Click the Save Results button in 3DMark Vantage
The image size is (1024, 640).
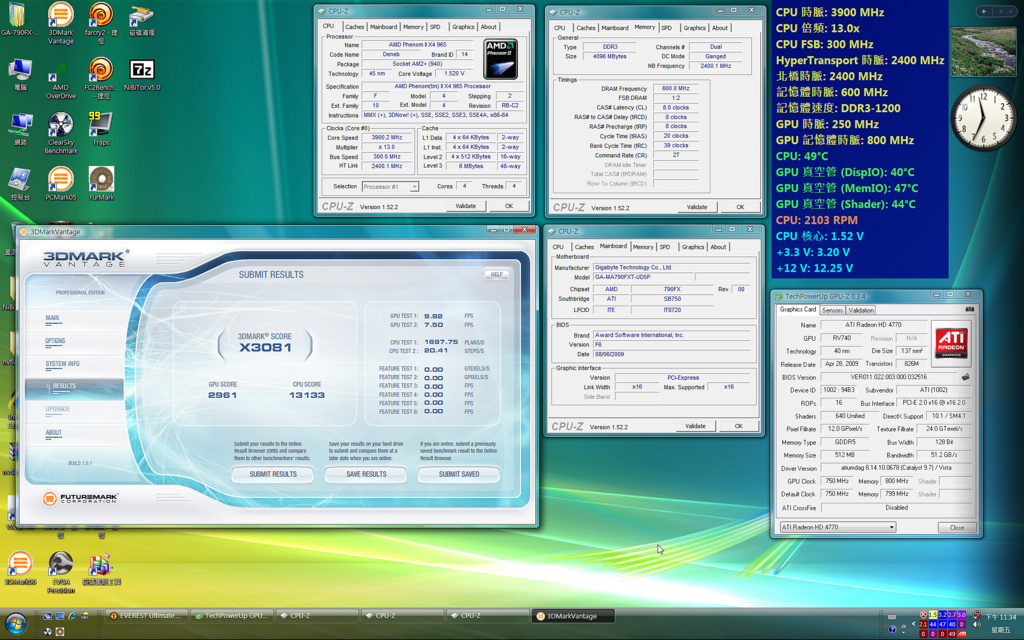366,474
